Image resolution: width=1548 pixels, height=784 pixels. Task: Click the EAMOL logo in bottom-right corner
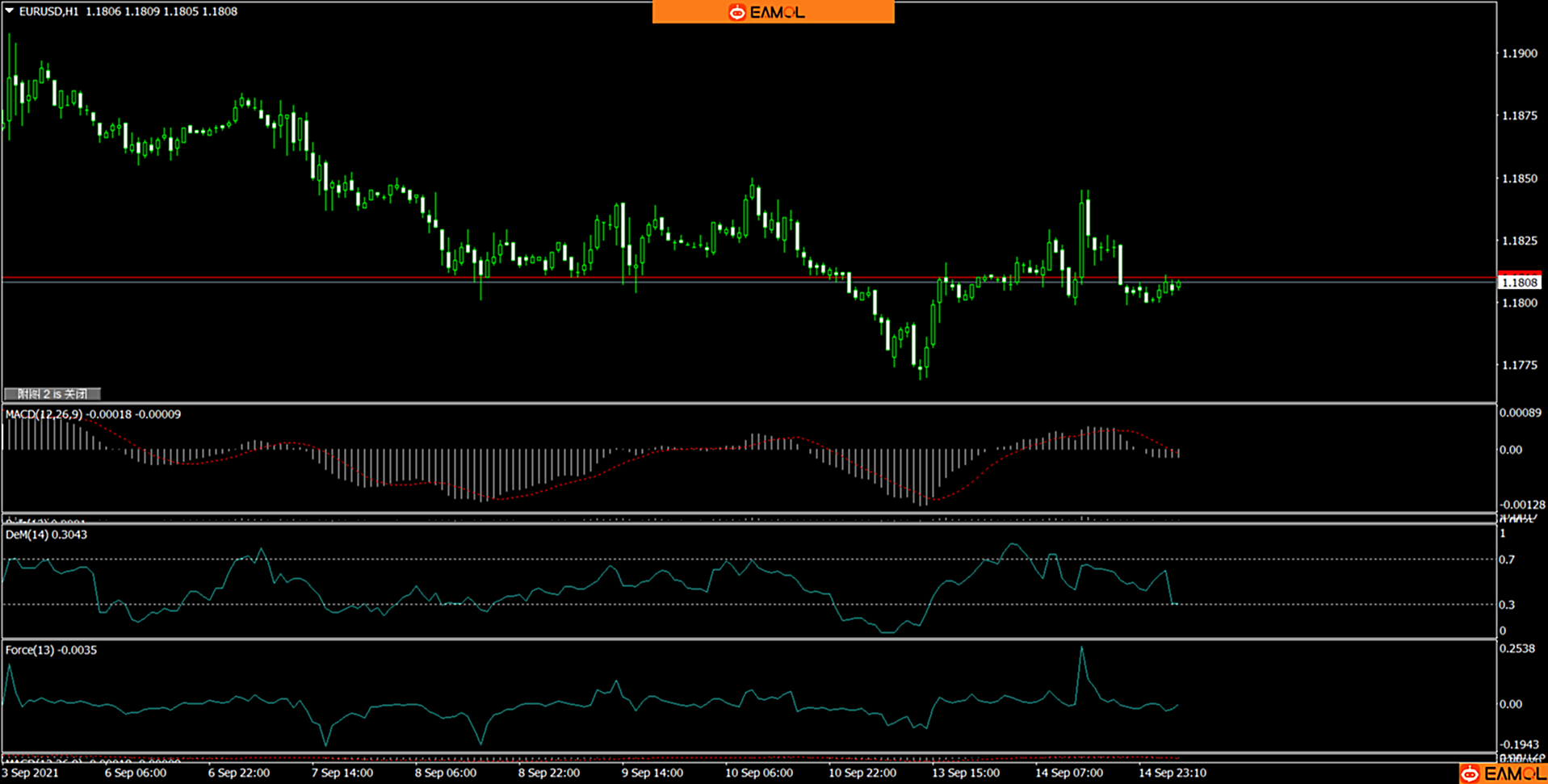1503,774
